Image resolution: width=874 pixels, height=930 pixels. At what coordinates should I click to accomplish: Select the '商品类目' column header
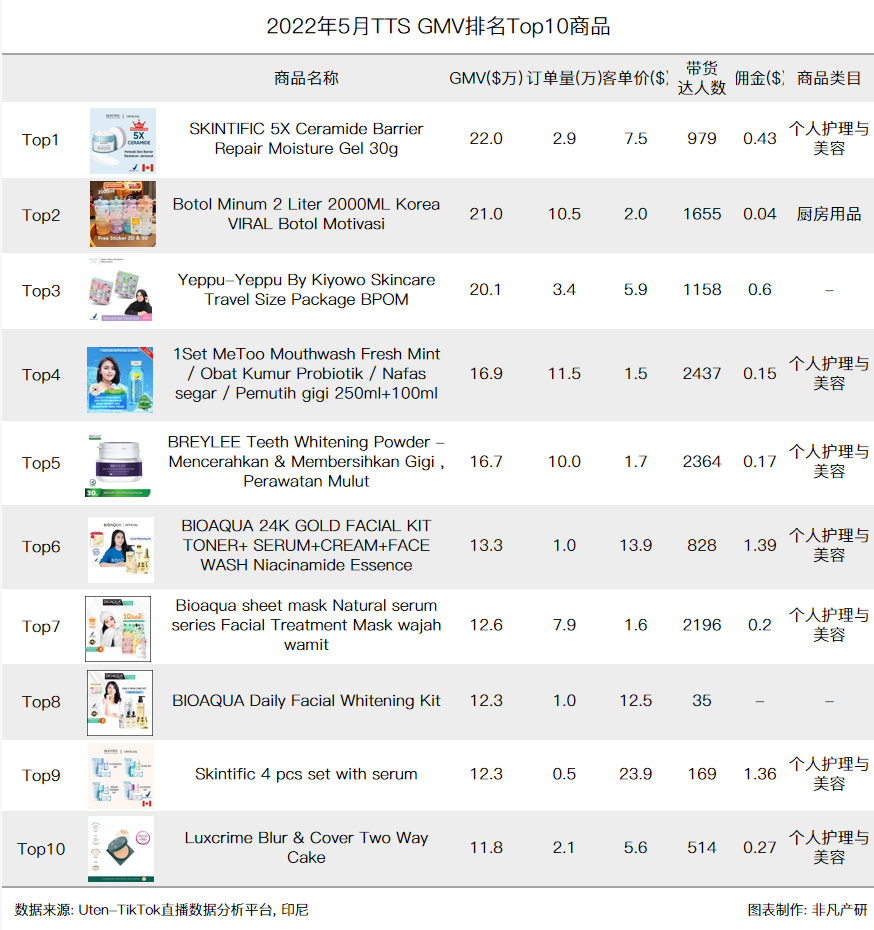click(x=829, y=78)
